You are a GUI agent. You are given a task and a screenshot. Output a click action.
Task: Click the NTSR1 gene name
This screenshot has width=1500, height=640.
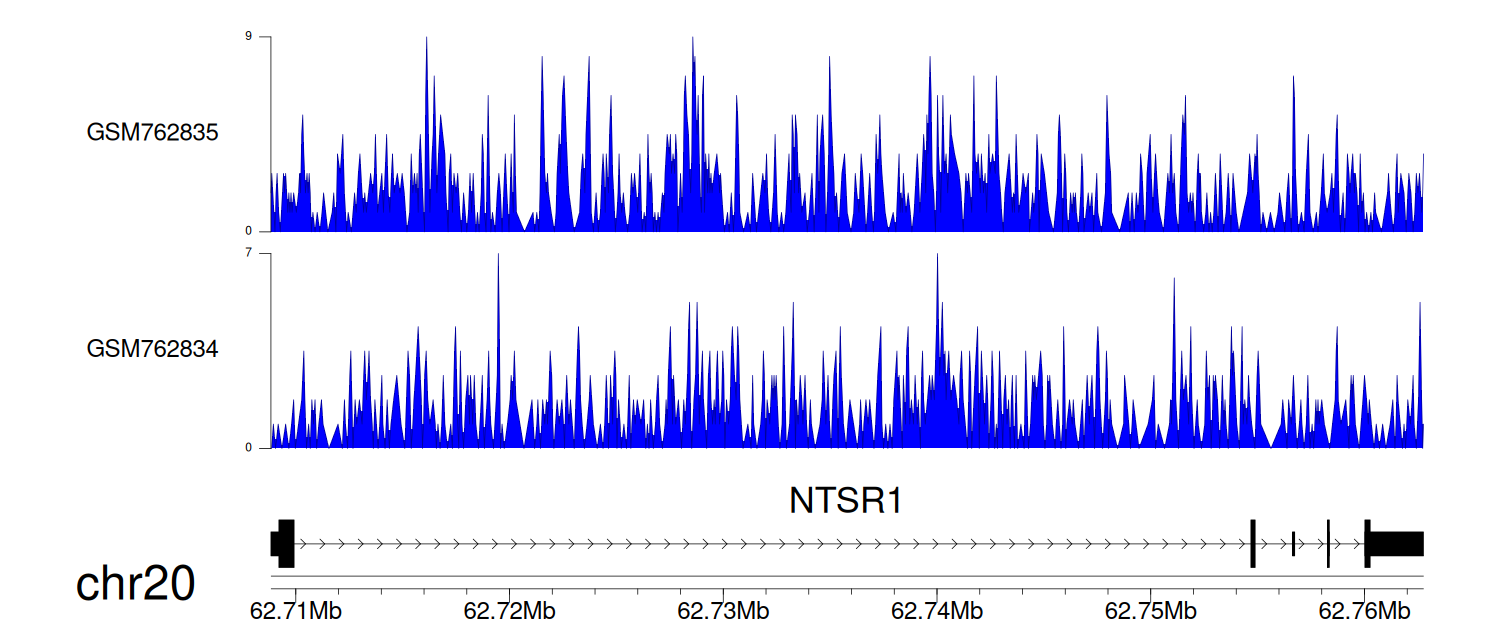tap(846, 501)
